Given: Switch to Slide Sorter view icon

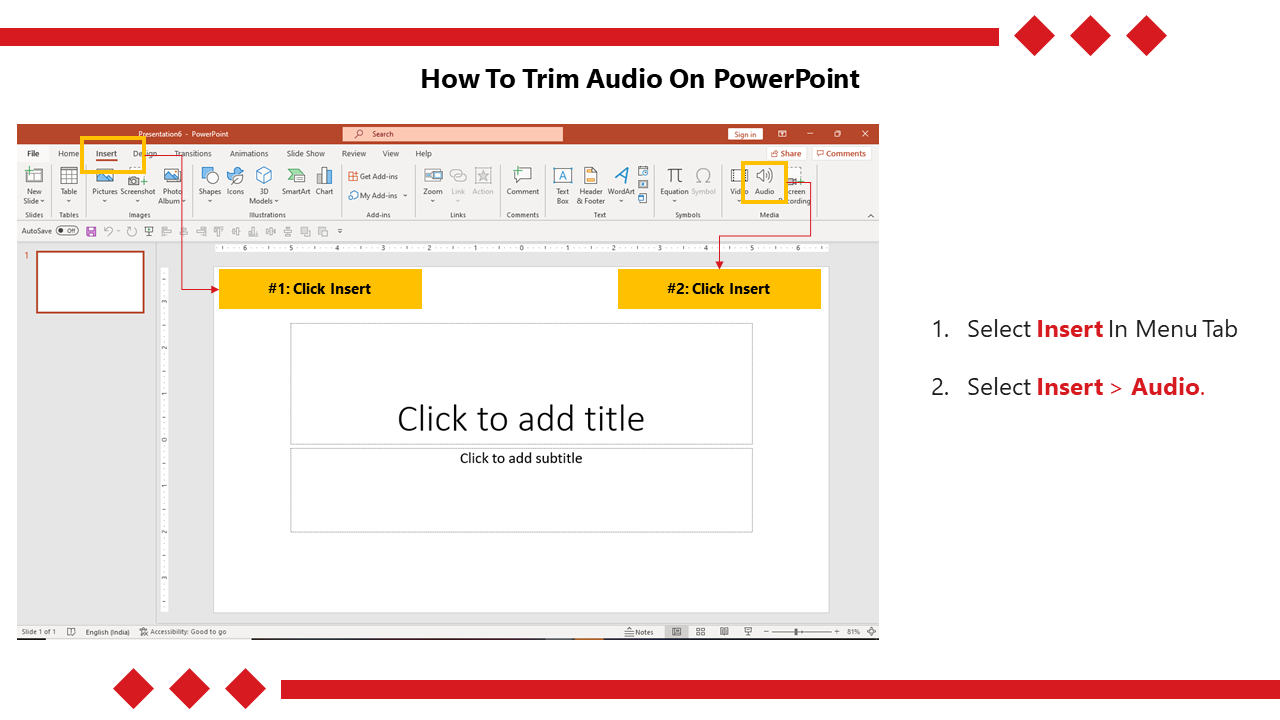Looking at the screenshot, I should point(700,632).
